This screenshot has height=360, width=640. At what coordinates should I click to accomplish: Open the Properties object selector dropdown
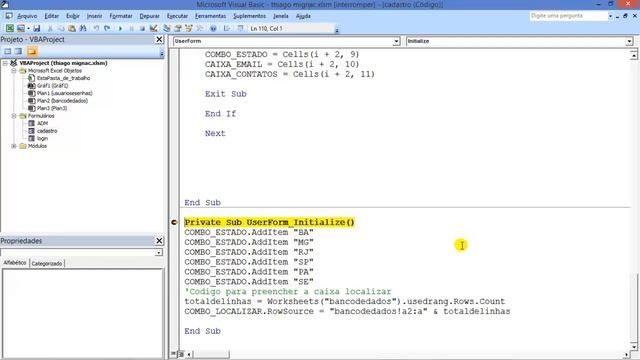pos(158,253)
